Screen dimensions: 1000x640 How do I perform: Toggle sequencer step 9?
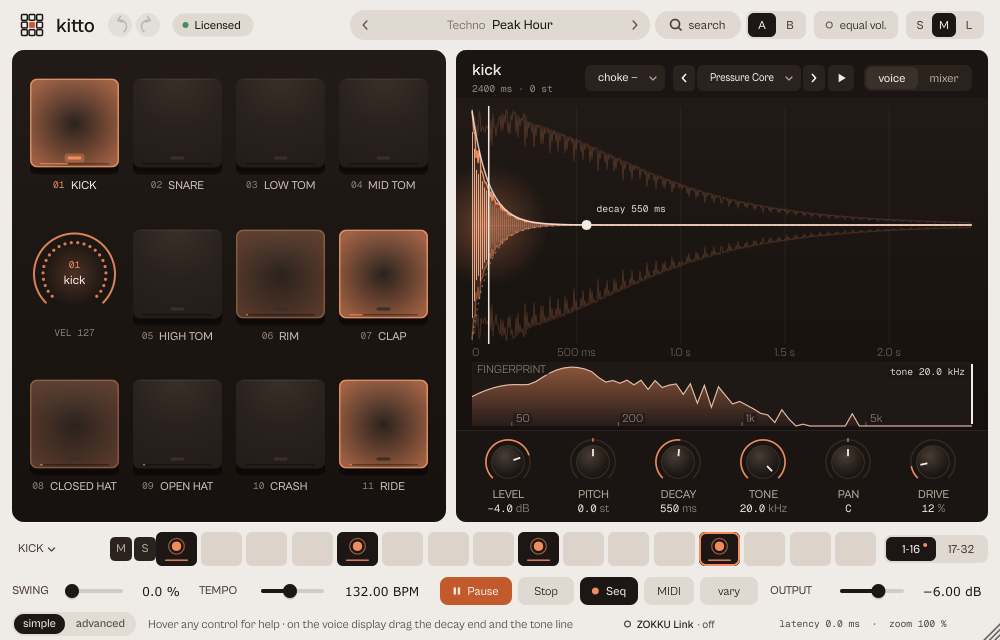[x=538, y=549]
